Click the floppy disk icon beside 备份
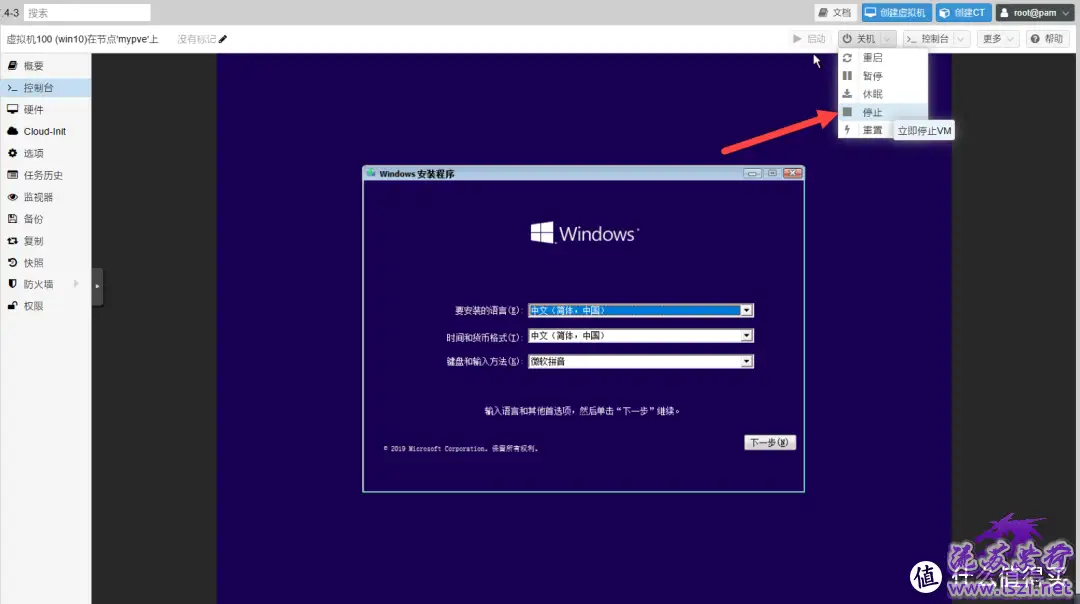This screenshot has width=1080, height=604. click(12, 218)
